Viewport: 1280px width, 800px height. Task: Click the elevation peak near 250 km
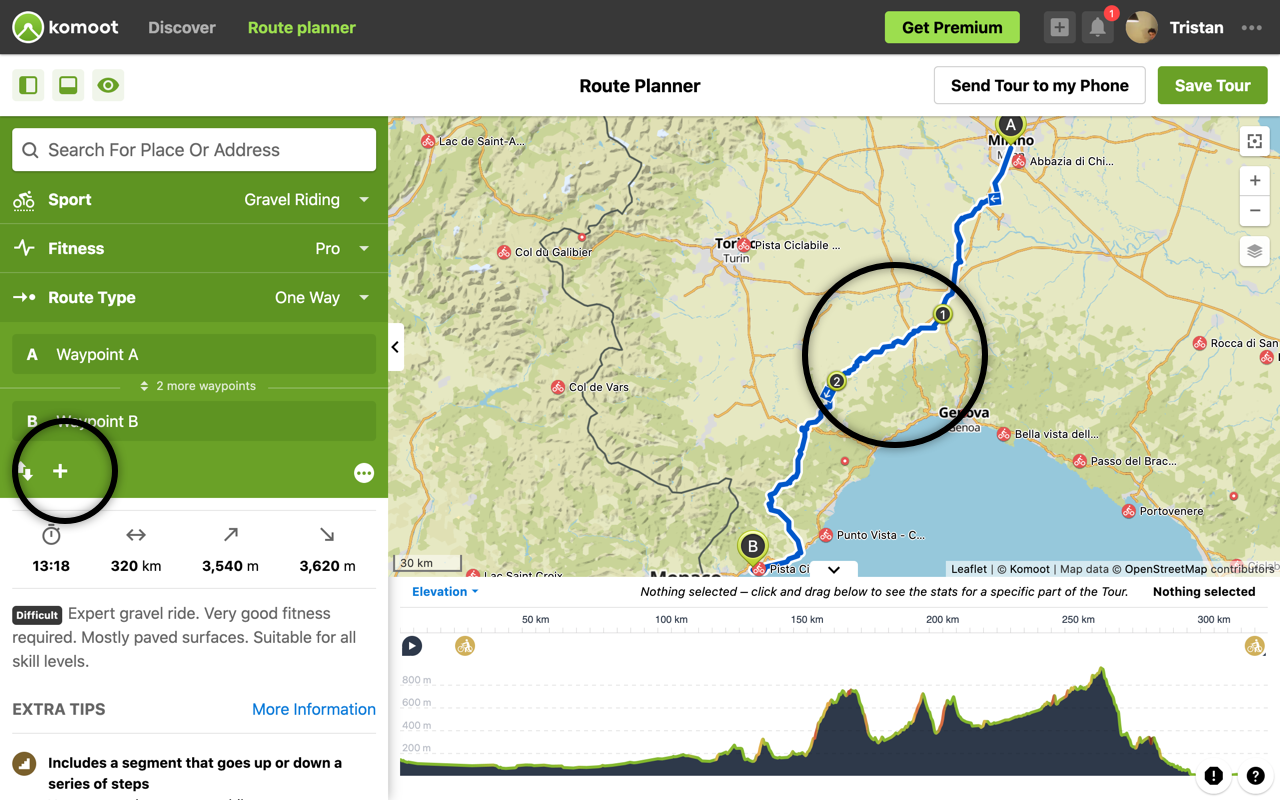click(1102, 670)
